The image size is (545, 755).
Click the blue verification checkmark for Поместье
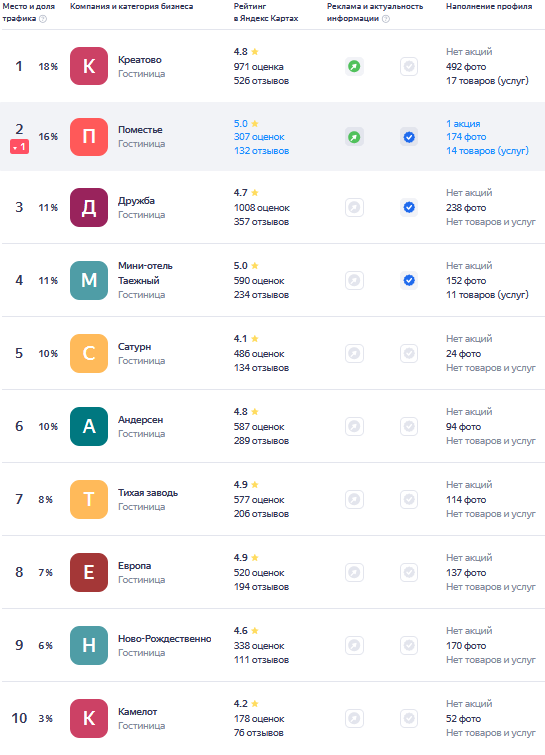coord(409,137)
